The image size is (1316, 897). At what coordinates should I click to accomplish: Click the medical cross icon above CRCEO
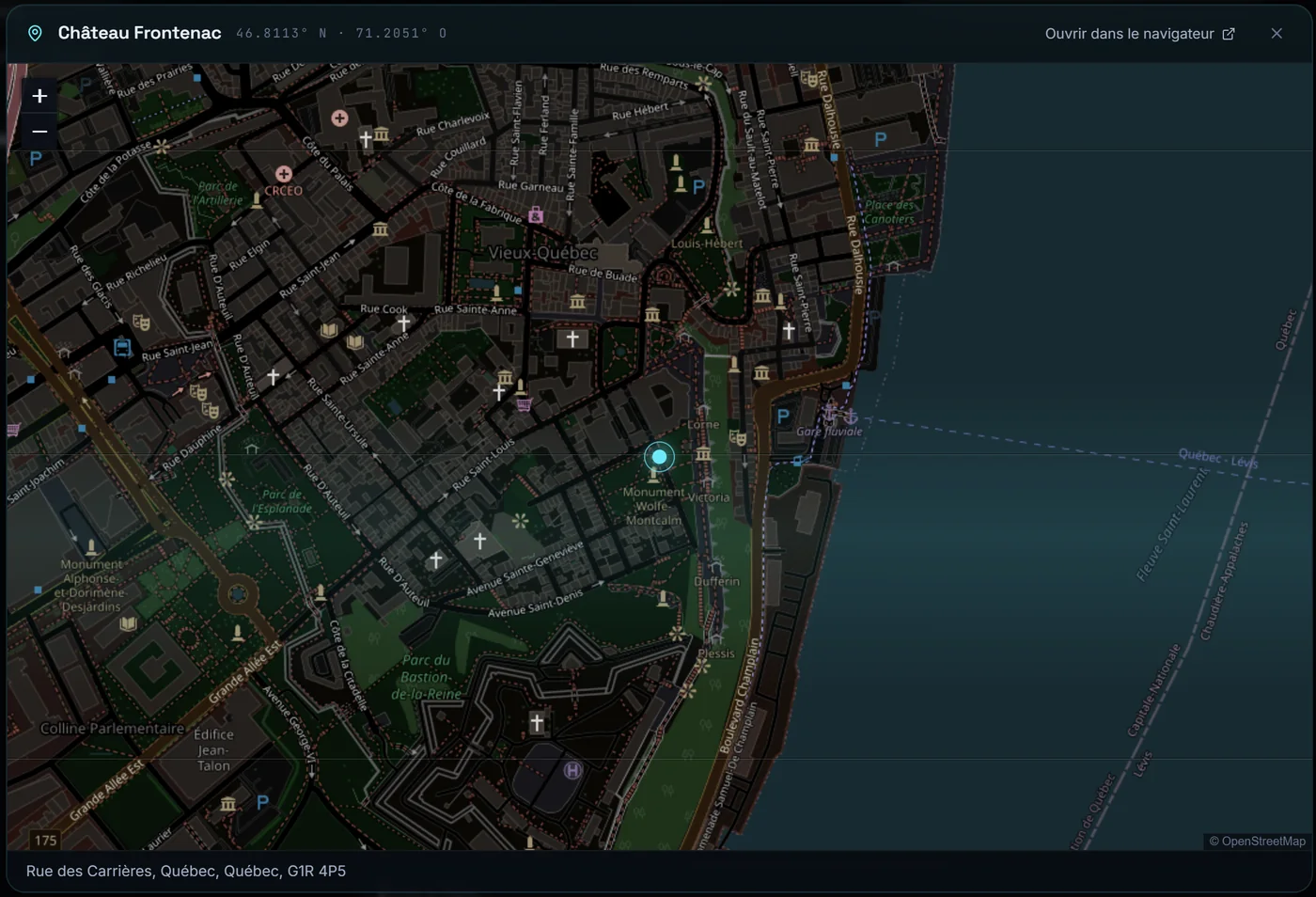[x=283, y=174]
